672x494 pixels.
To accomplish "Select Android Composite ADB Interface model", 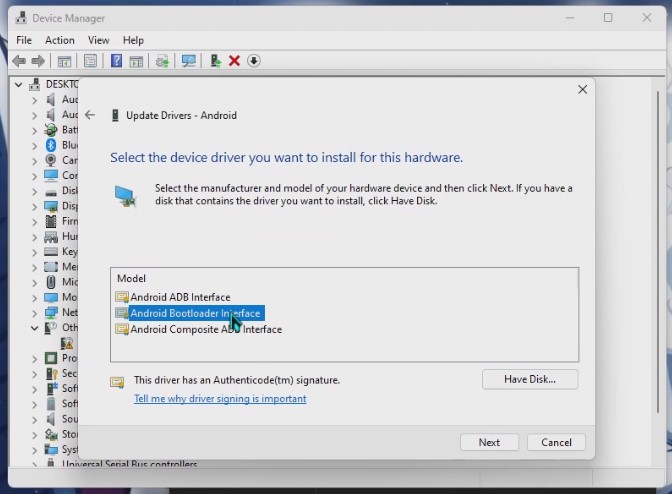I will (205, 329).
